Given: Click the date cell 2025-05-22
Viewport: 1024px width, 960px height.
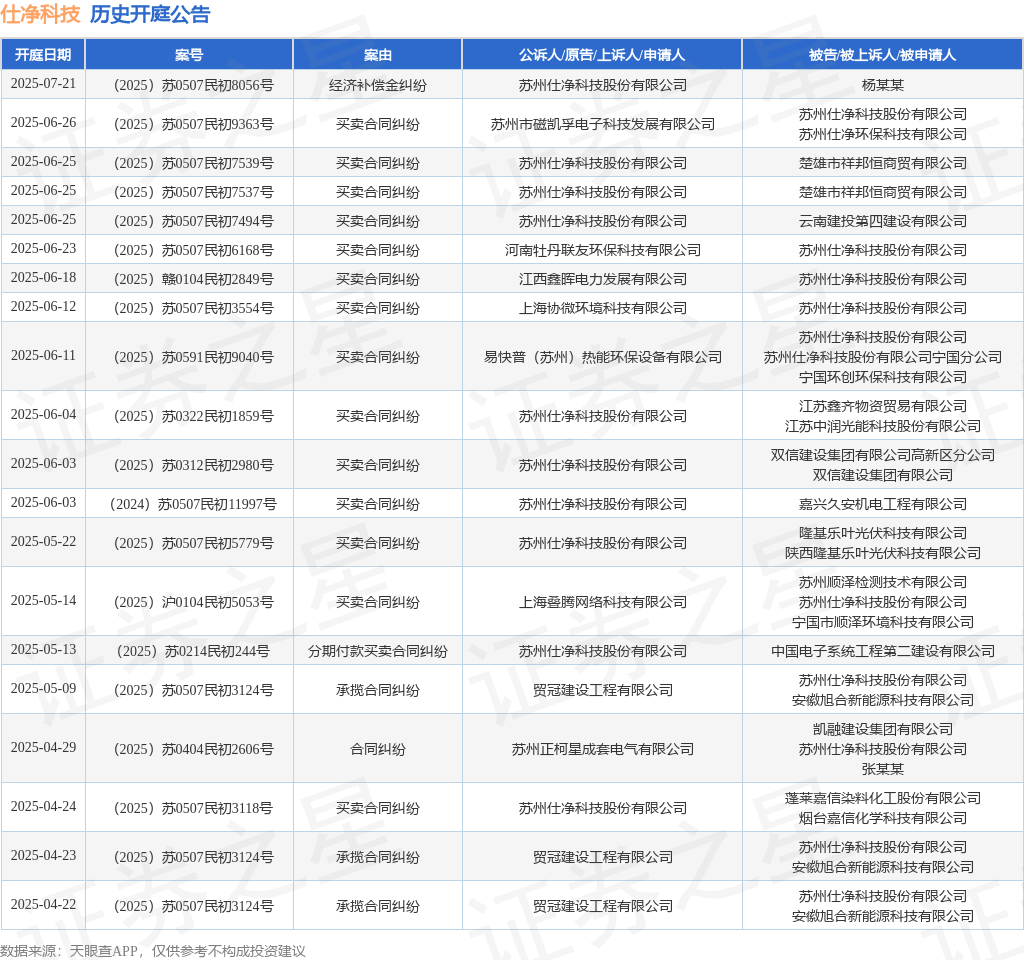Looking at the screenshot, I should 43,541.
